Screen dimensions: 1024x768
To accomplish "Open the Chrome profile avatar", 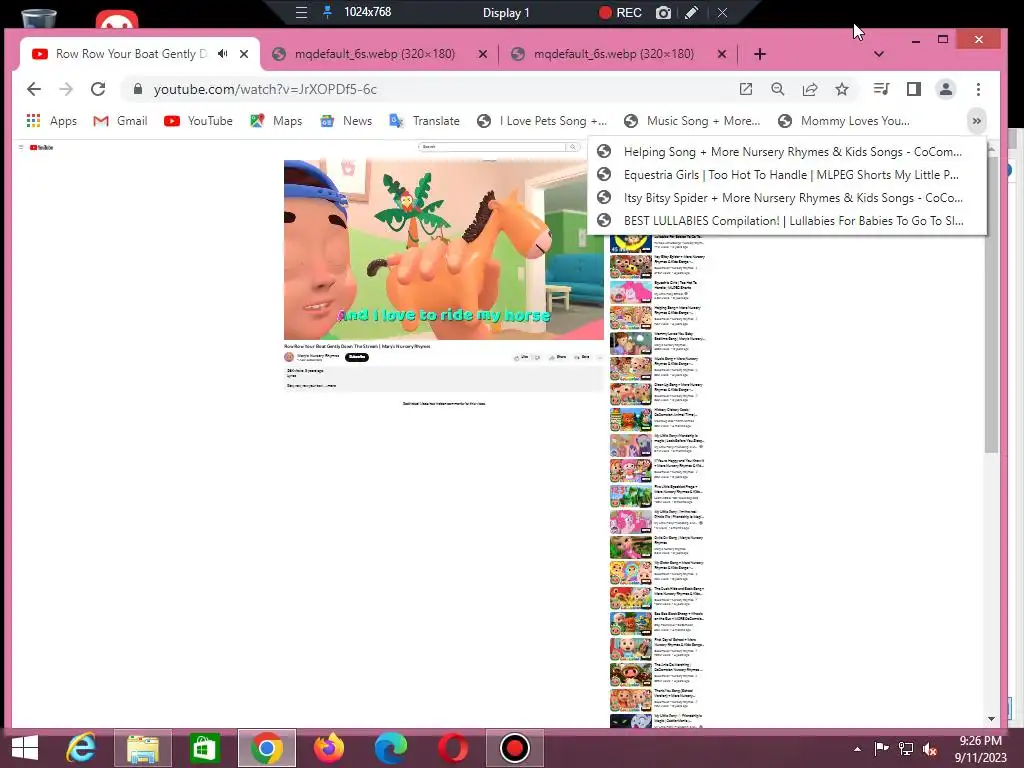I will (946, 89).
